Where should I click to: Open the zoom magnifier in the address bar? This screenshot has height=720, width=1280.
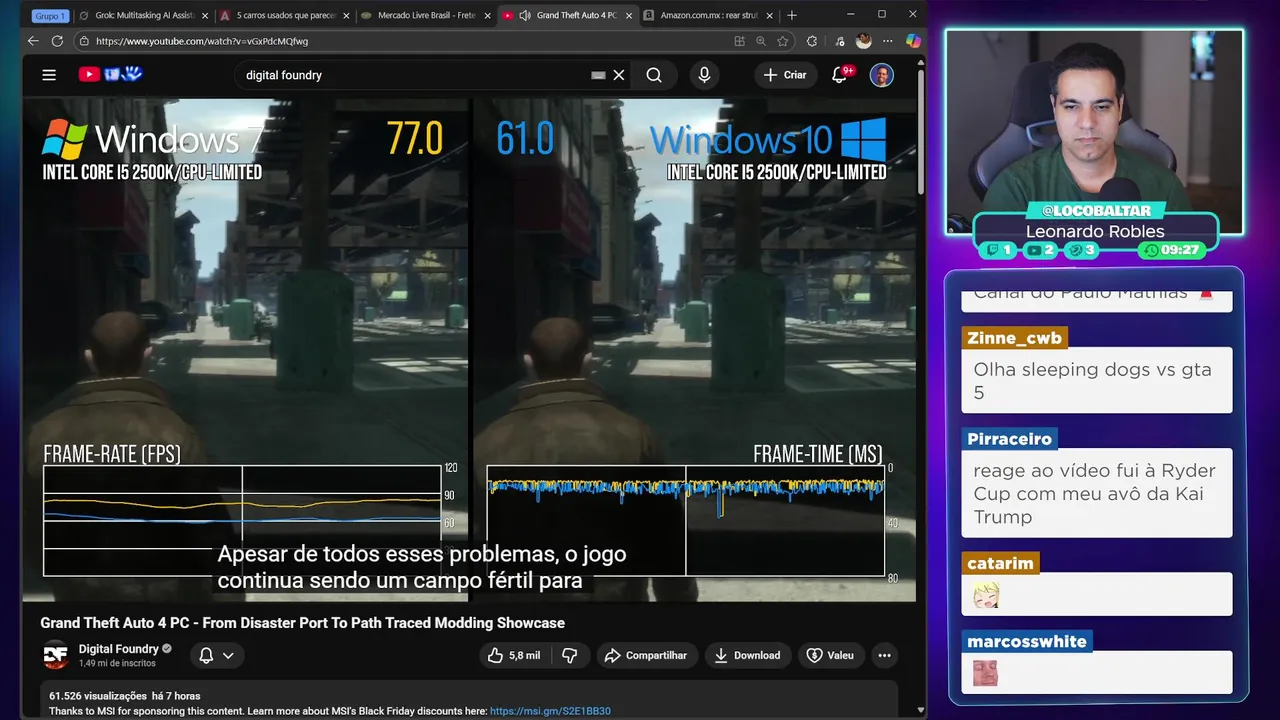click(x=761, y=41)
